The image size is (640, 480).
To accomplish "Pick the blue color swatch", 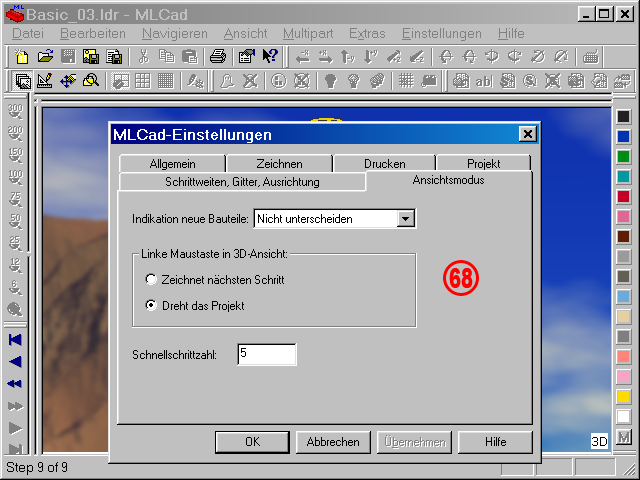I will click(623, 137).
